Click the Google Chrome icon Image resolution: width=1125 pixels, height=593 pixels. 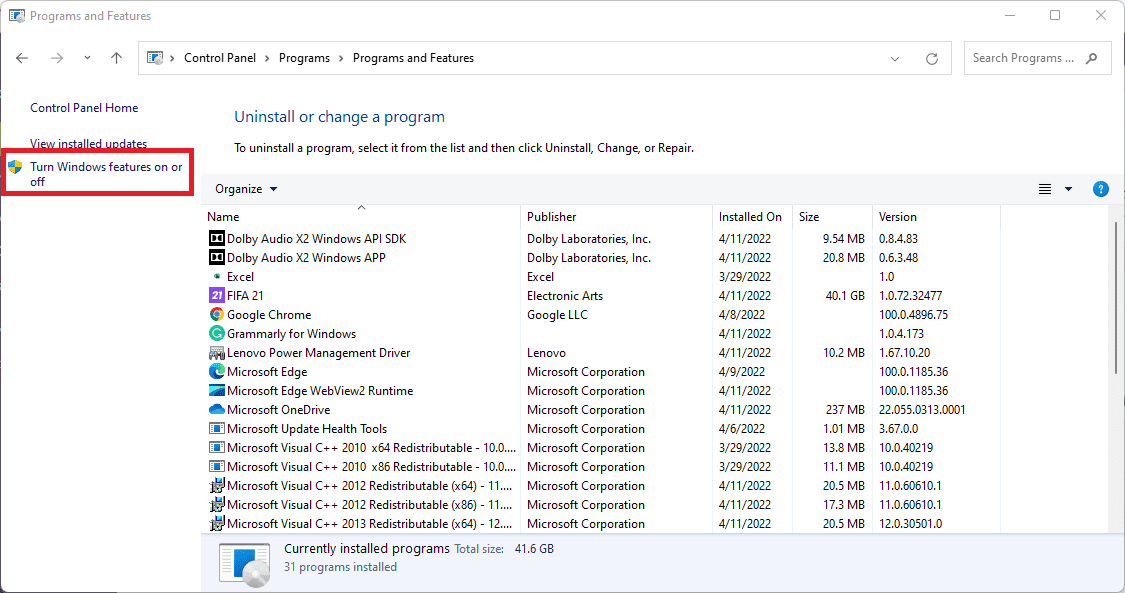tap(216, 314)
